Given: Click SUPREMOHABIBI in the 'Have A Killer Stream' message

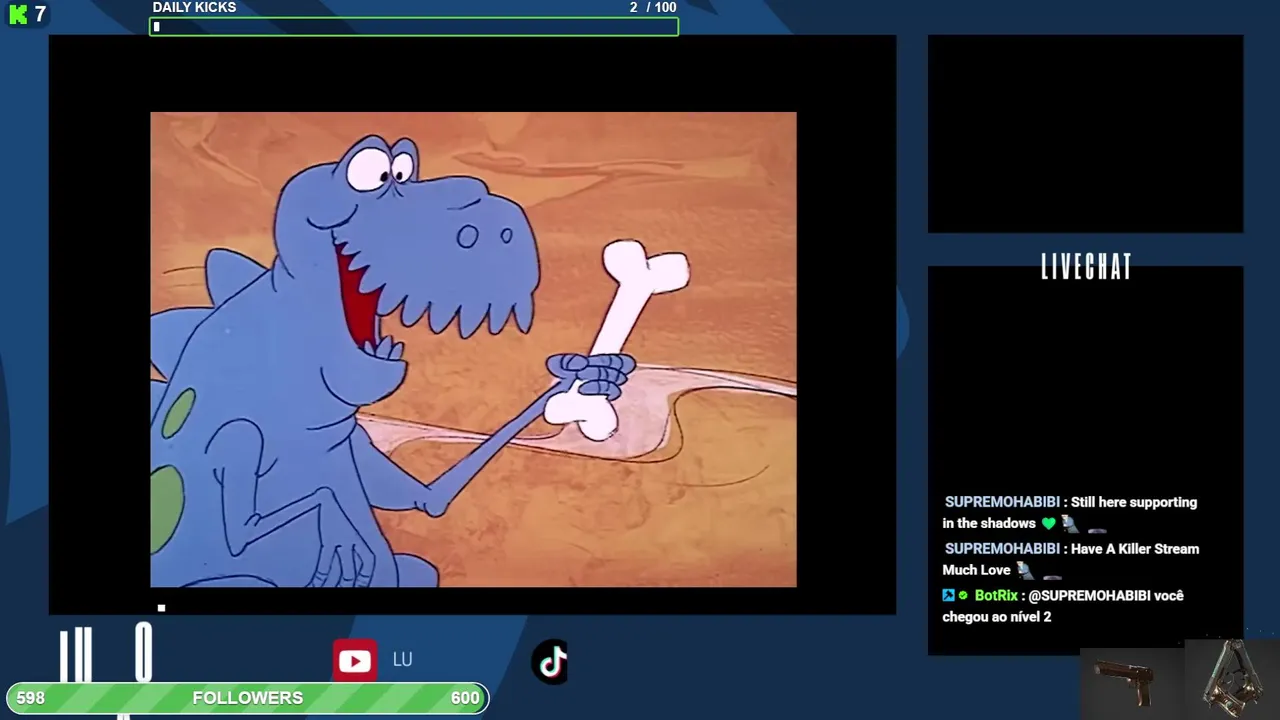Looking at the screenshot, I should pos(1002,548).
